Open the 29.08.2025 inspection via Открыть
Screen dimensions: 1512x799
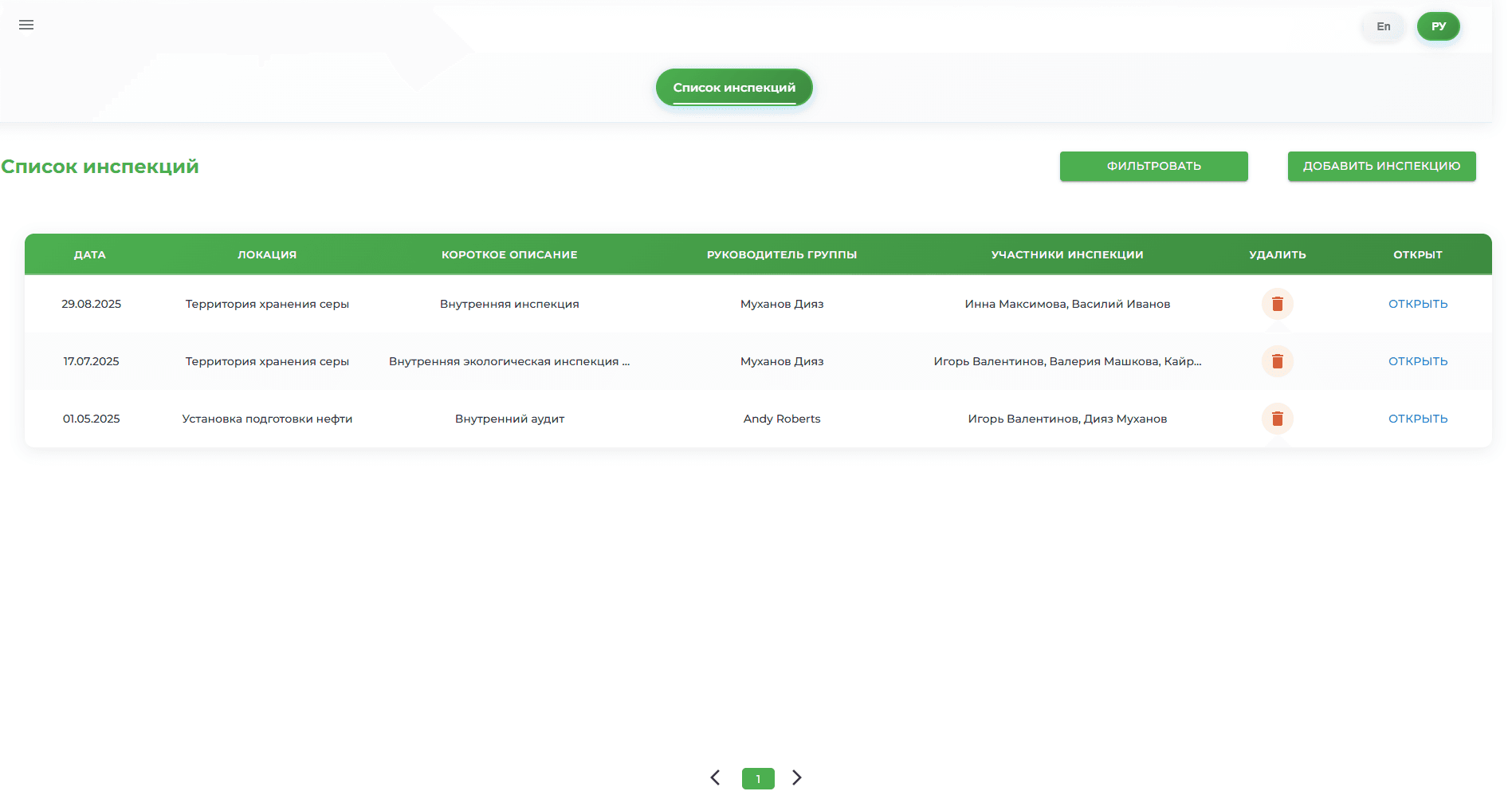click(1417, 304)
